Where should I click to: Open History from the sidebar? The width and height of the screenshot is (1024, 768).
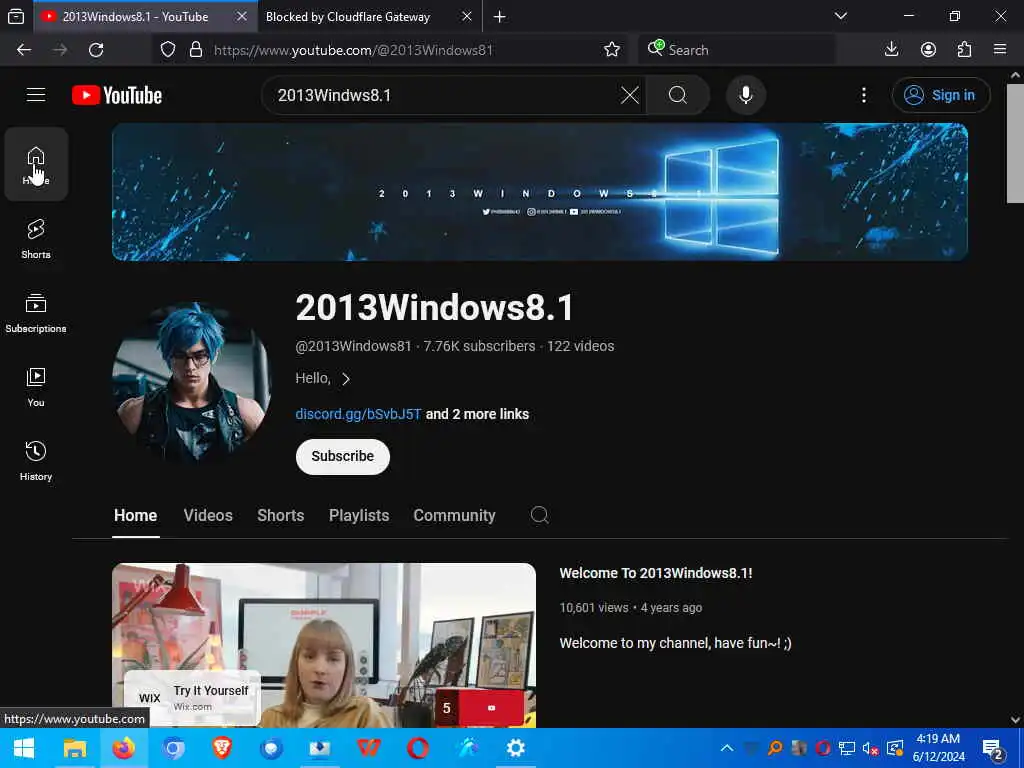point(36,460)
